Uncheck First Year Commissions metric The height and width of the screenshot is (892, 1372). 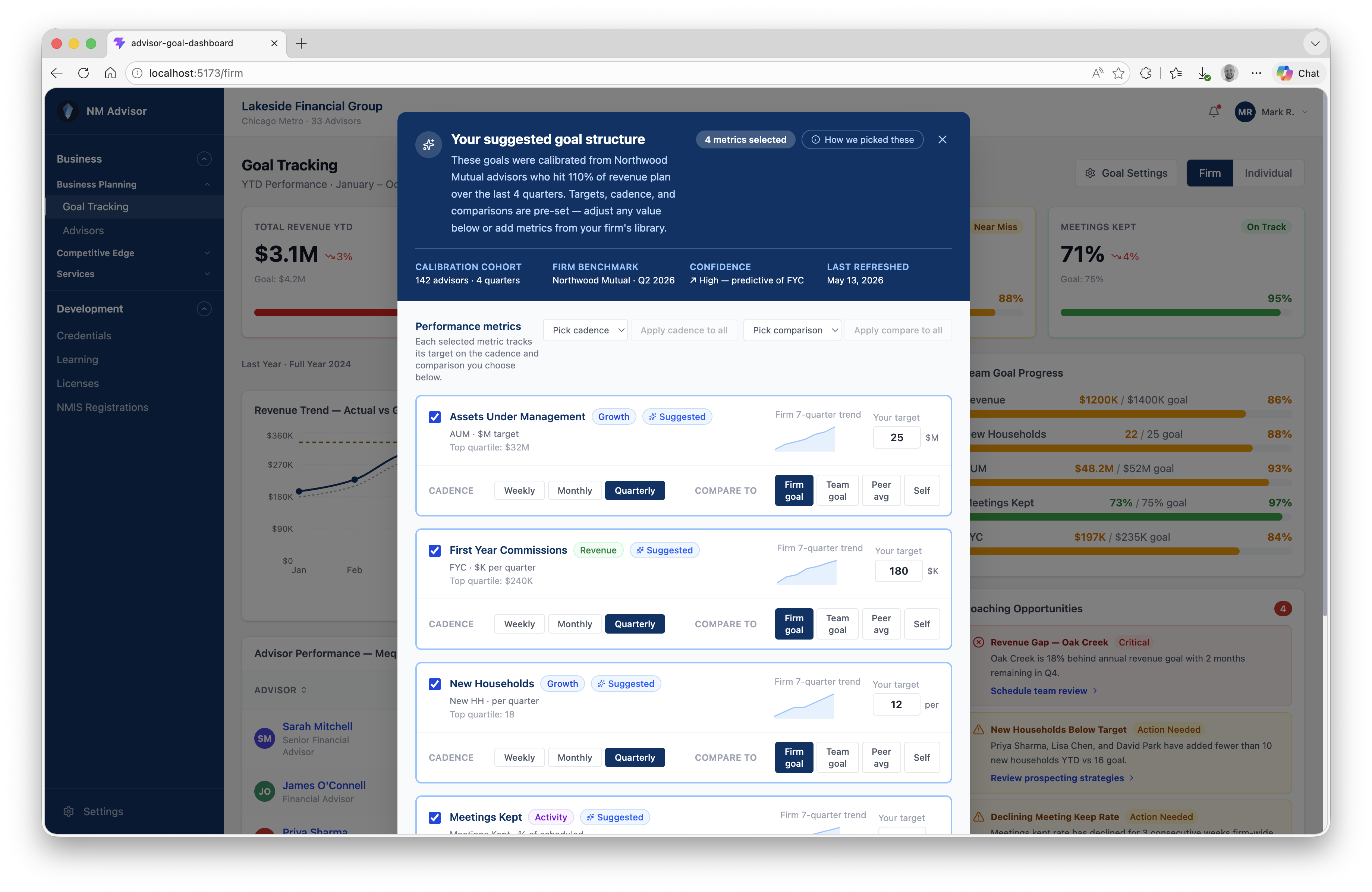pos(435,550)
